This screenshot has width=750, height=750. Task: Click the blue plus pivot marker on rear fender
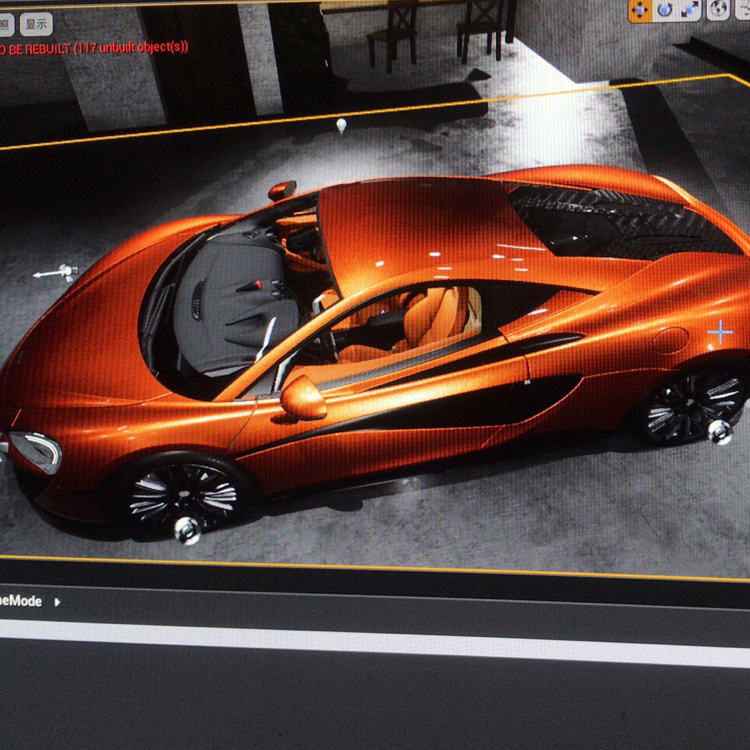click(x=720, y=333)
